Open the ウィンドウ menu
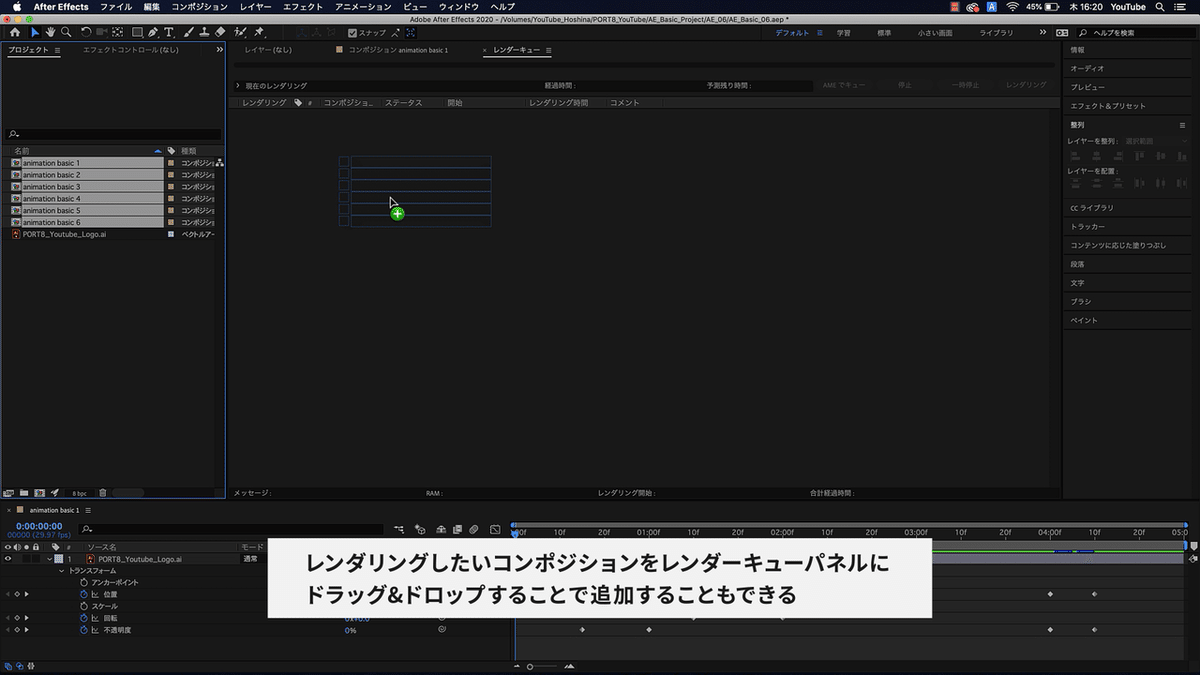Viewport: 1200px width, 675px height. point(459,6)
